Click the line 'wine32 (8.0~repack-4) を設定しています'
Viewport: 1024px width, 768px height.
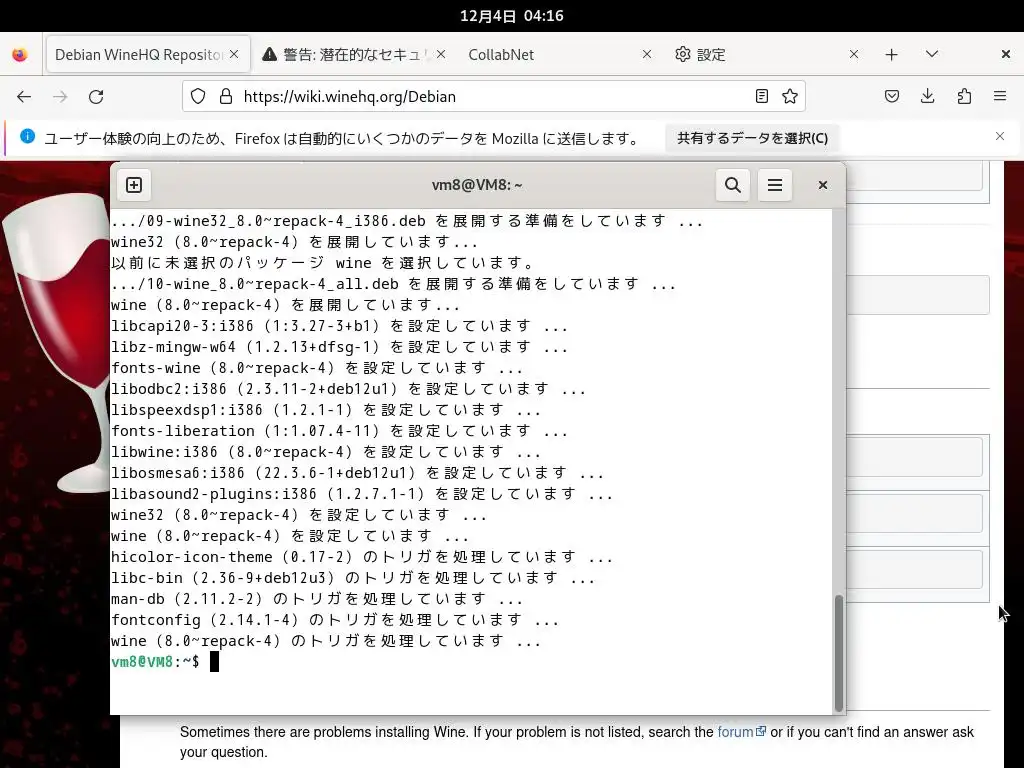point(299,515)
